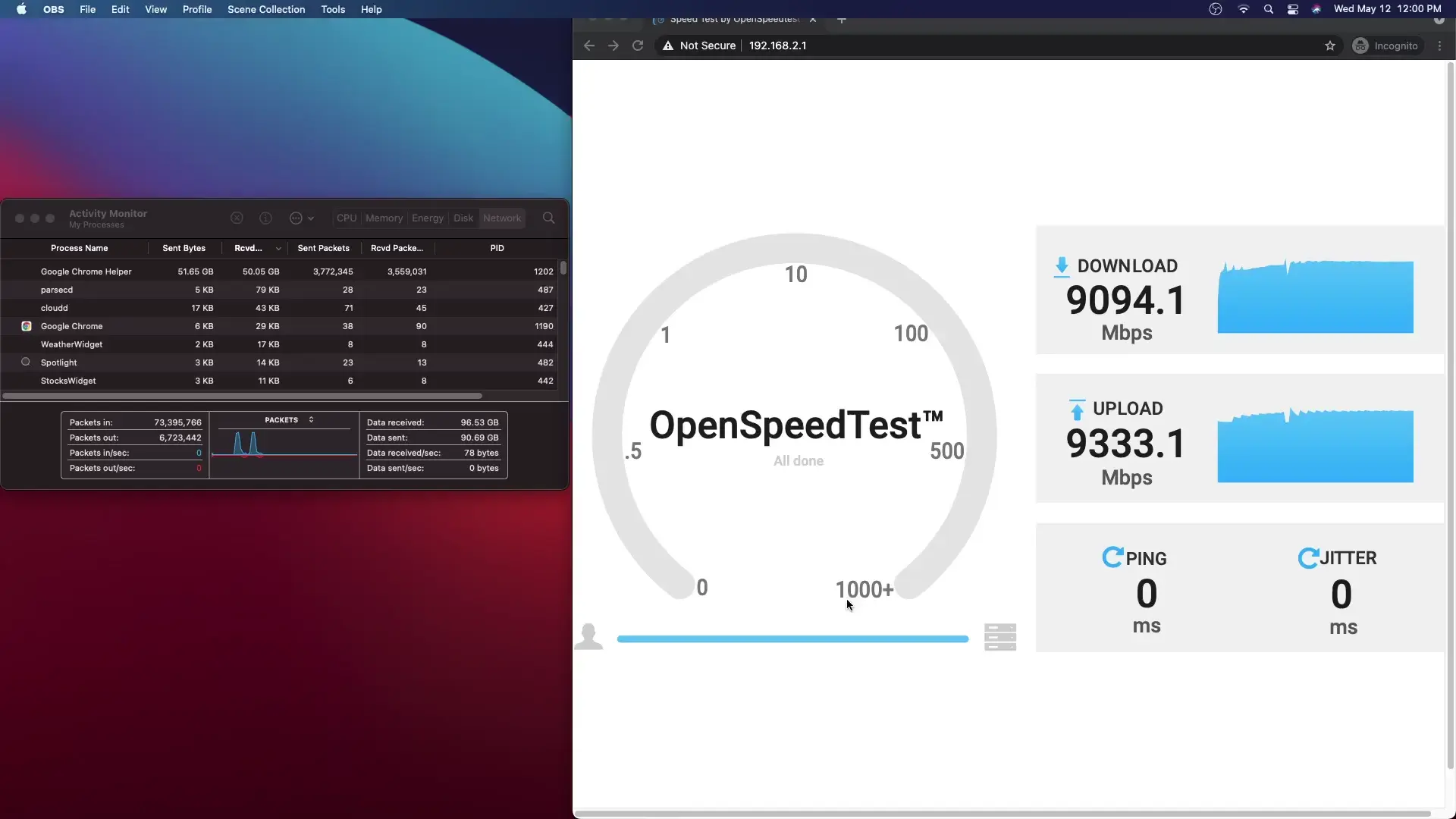This screenshot has width=1456, height=819.
Task: Sort by Process Name column header
Action: pos(80,248)
